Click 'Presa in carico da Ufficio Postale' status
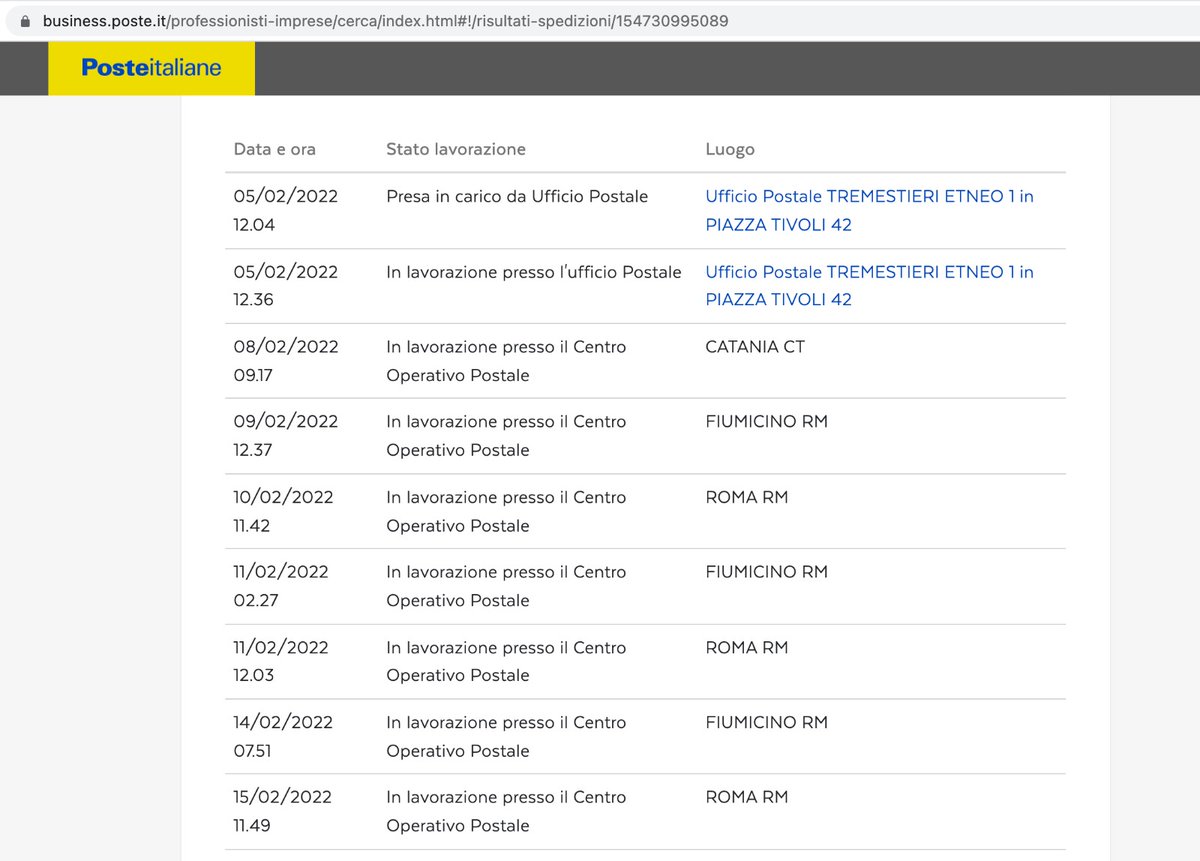 pyautogui.click(x=517, y=196)
